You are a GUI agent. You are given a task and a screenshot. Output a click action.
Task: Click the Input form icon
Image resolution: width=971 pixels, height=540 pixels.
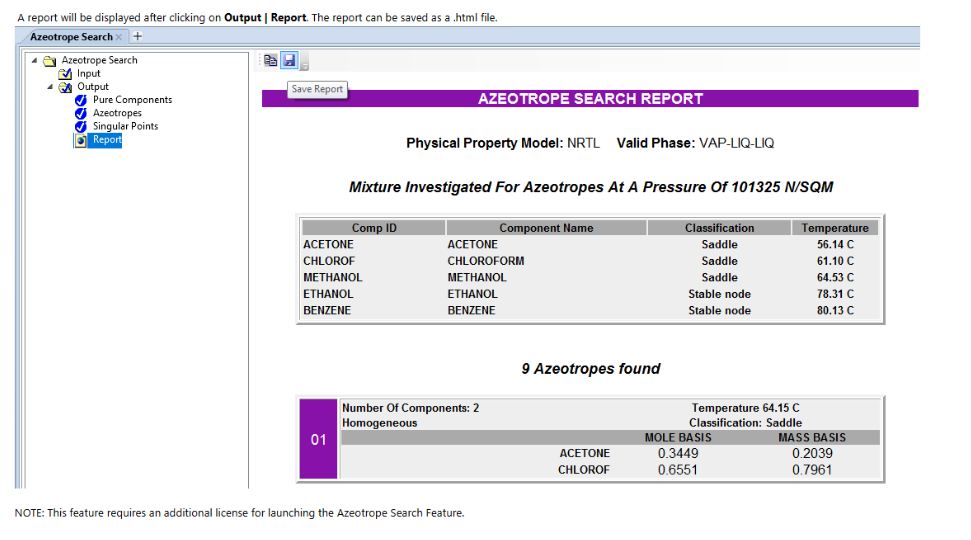pos(66,74)
